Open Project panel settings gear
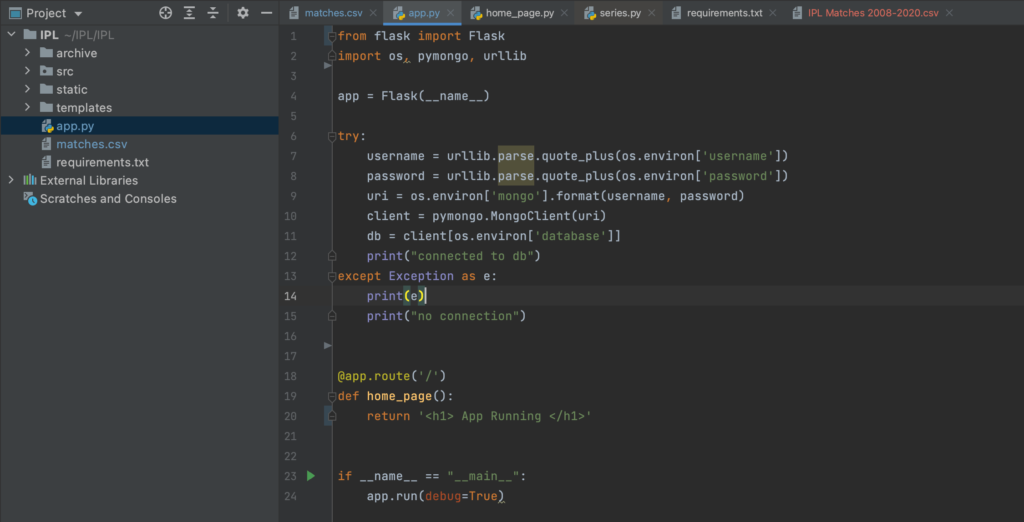1024x522 pixels. pyautogui.click(x=242, y=13)
